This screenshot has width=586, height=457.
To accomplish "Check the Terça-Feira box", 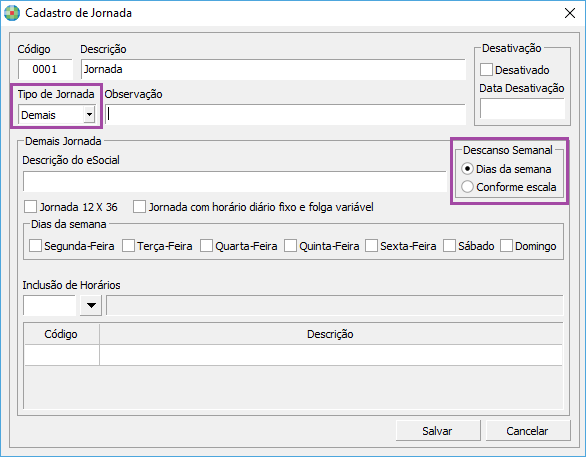I will [128, 246].
